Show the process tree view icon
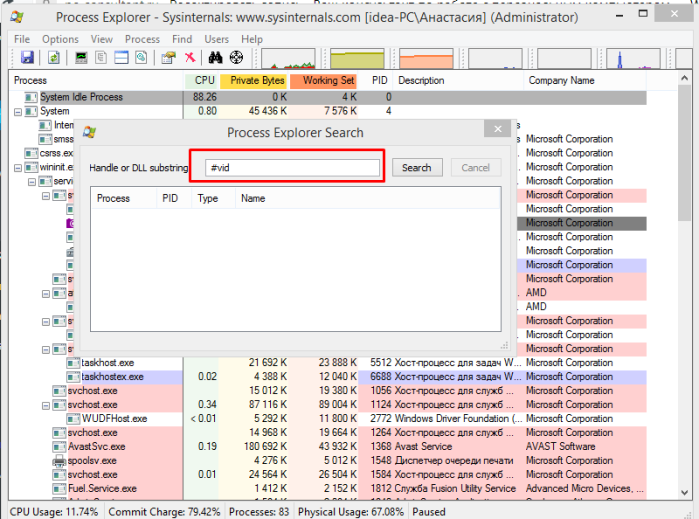Image resolution: width=699 pixels, height=519 pixels. point(101,58)
